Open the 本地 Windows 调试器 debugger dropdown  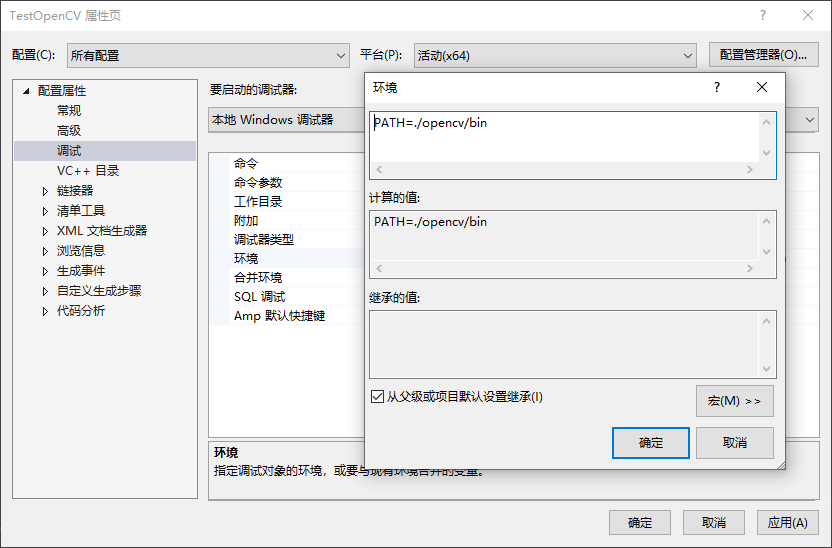[810, 120]
